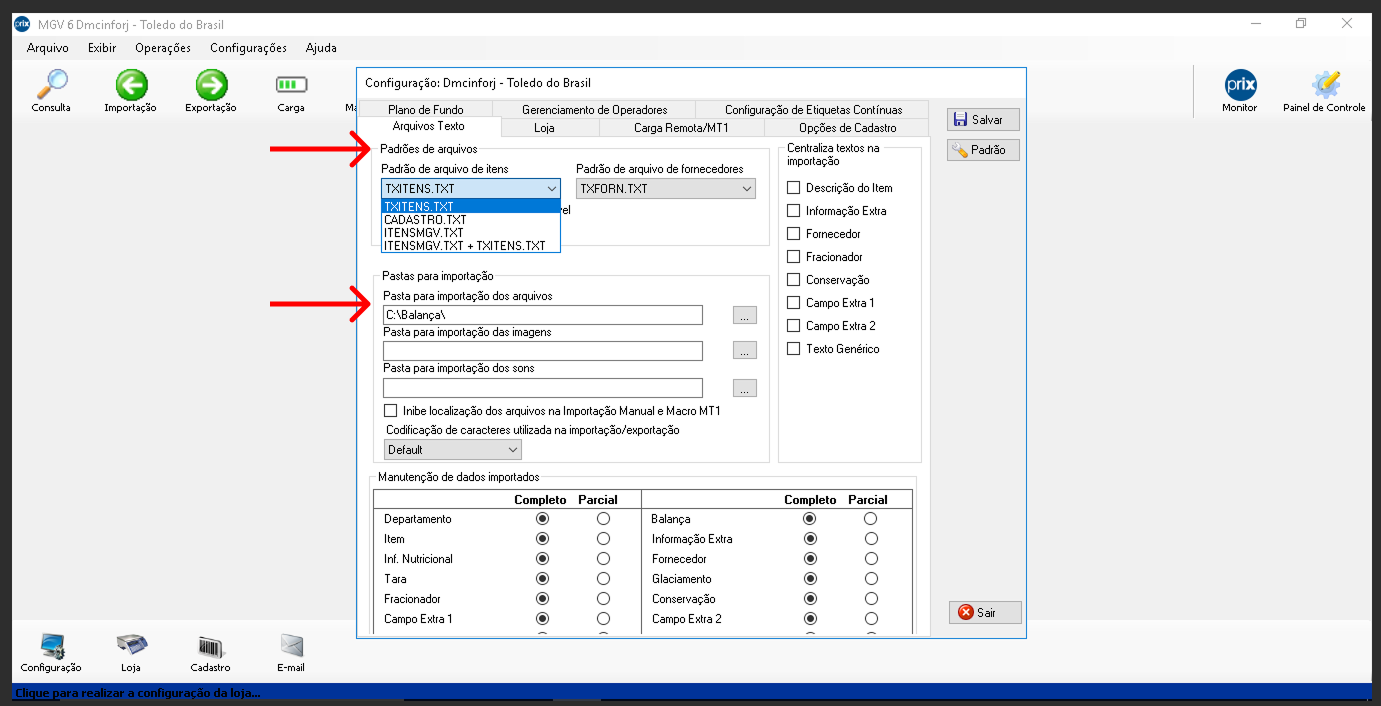Expand Padrão de arquivo de fornecedores dropdown

(x=665, y=189)
